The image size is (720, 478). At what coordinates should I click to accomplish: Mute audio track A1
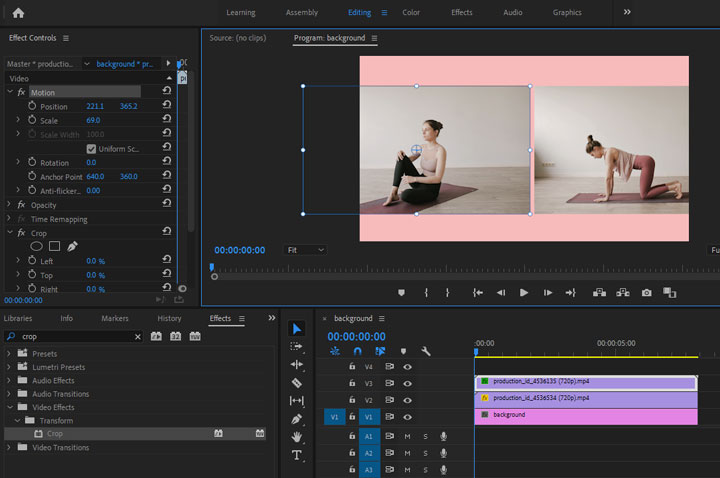pos(407,437)
